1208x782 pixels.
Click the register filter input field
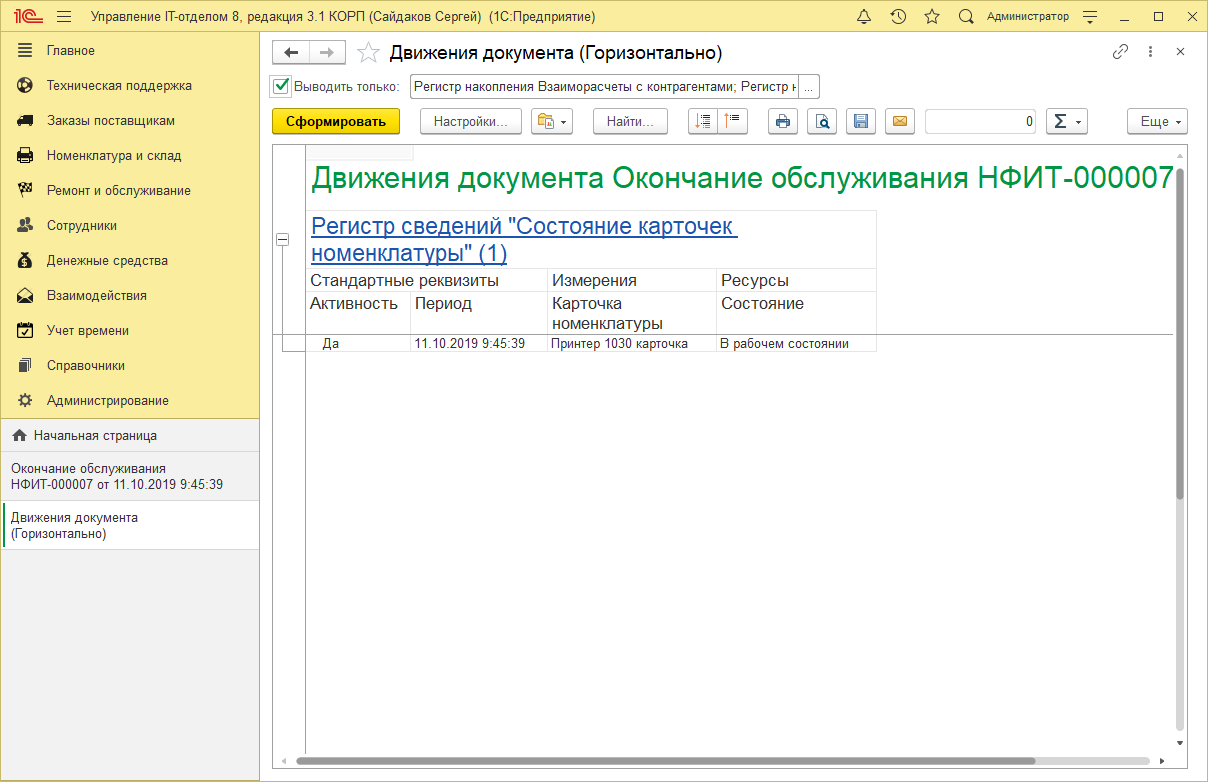[600, 87]
